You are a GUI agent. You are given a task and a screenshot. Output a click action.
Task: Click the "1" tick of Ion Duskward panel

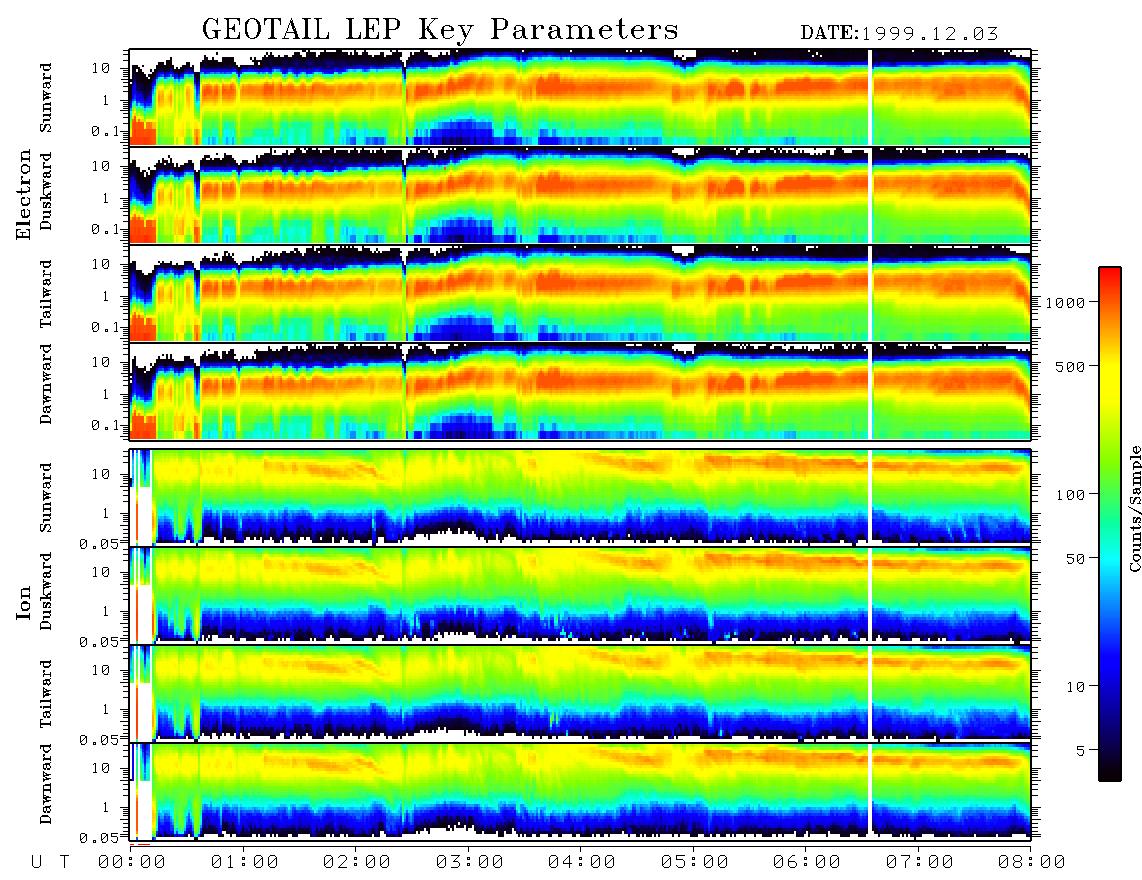coord(106,611)
